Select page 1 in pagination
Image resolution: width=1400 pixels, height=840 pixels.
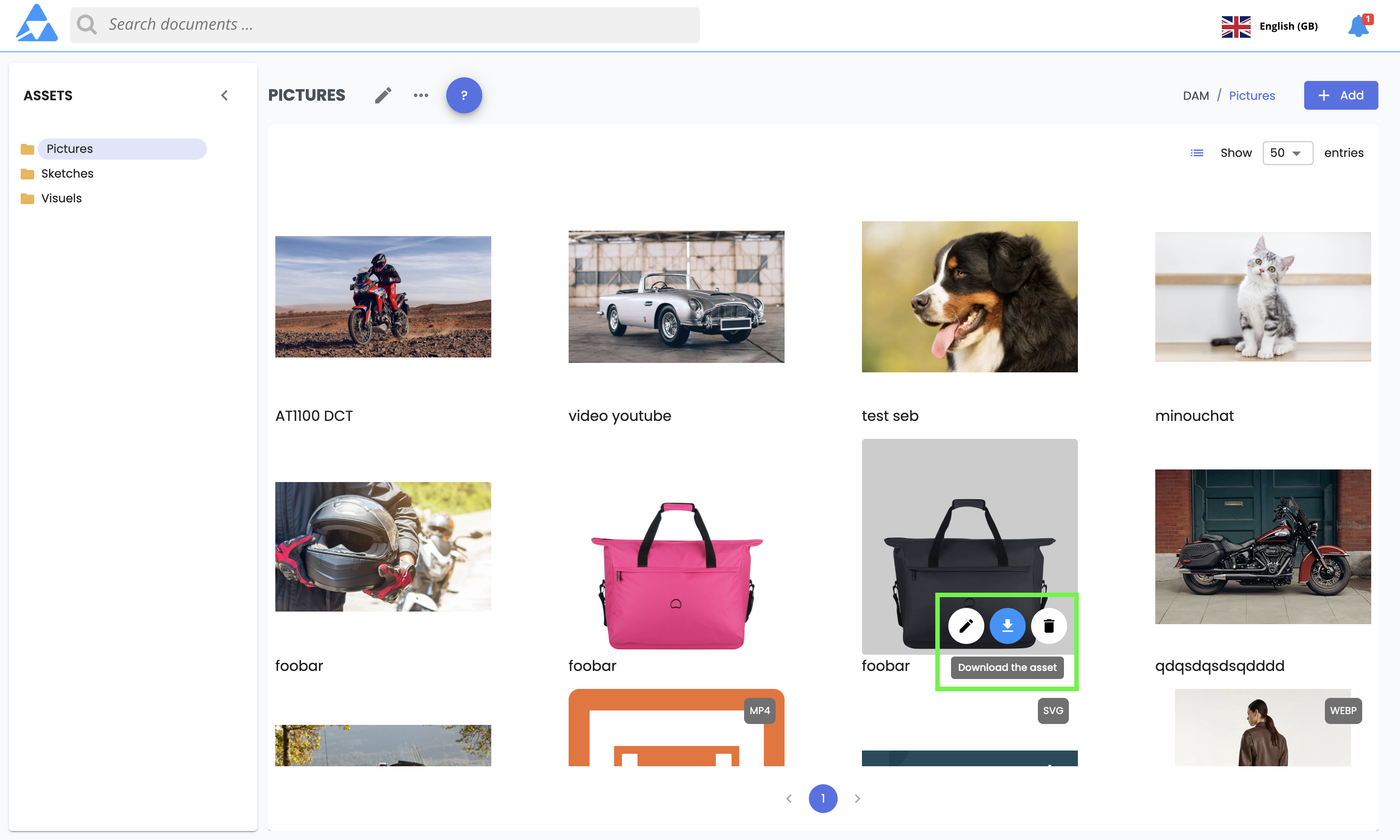(822, 799)
